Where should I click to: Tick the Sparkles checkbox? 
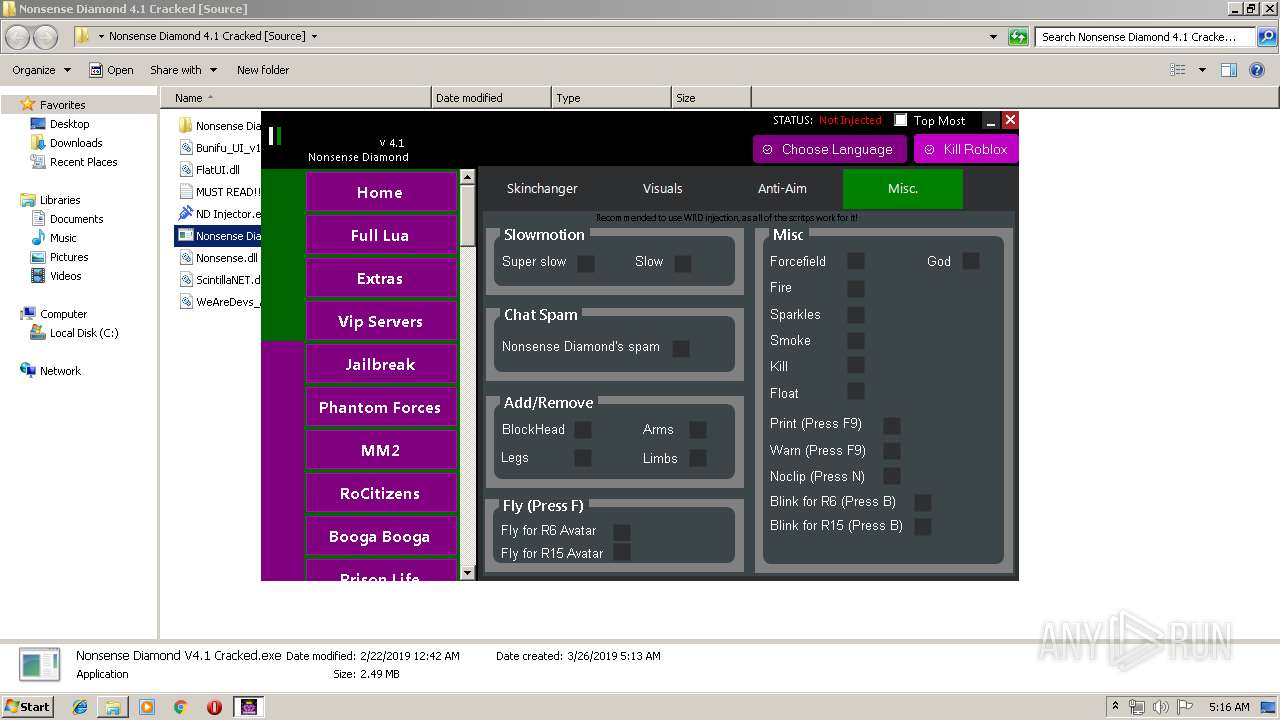tap(856, 314)
